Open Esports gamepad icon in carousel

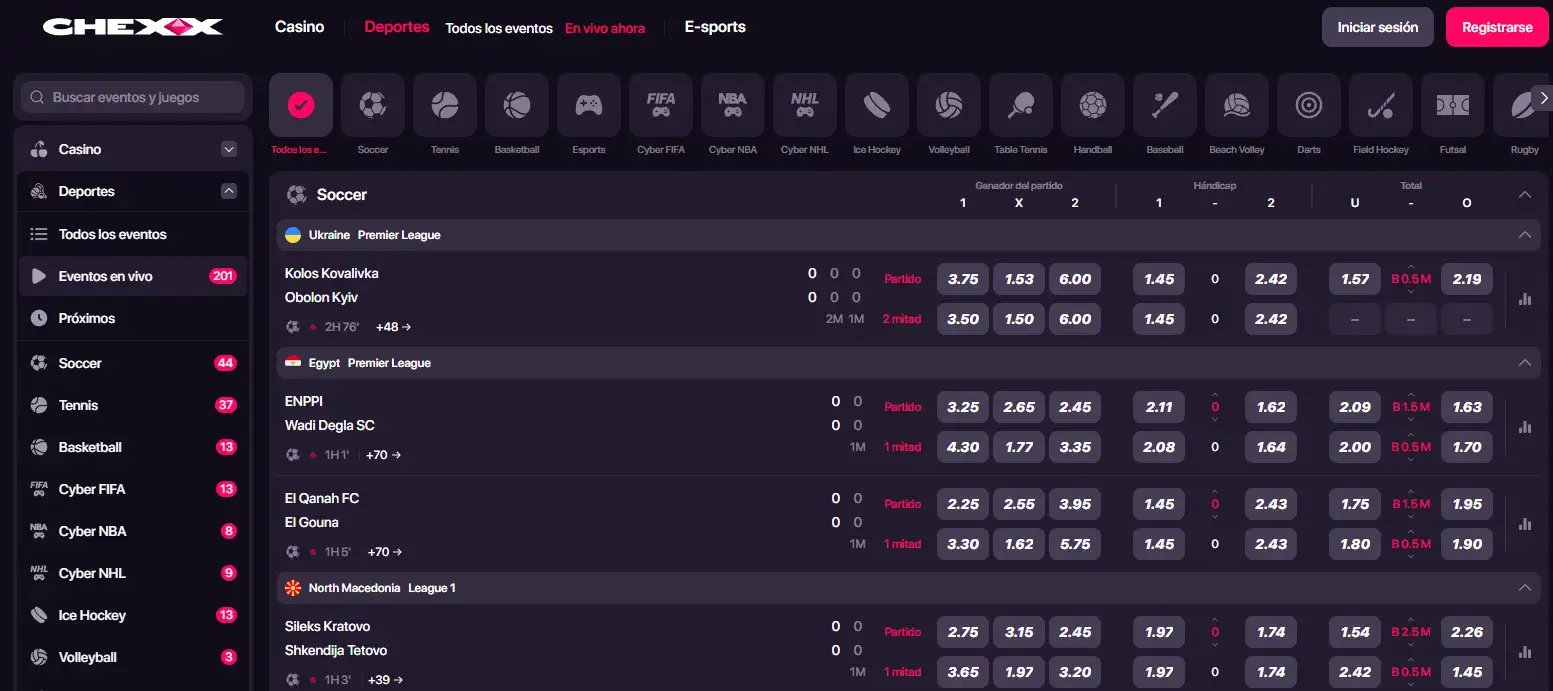click(589, 105)
